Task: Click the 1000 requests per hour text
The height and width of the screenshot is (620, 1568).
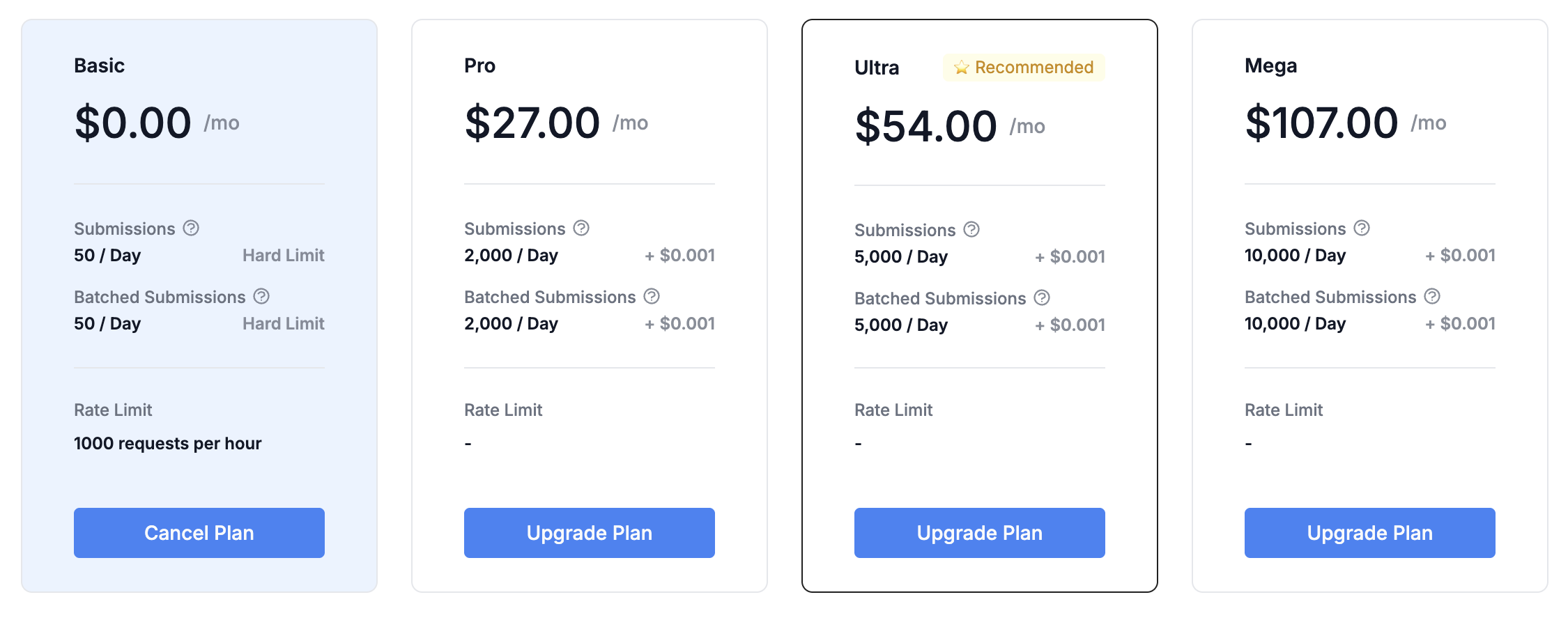Action: [x=168, y=444]
